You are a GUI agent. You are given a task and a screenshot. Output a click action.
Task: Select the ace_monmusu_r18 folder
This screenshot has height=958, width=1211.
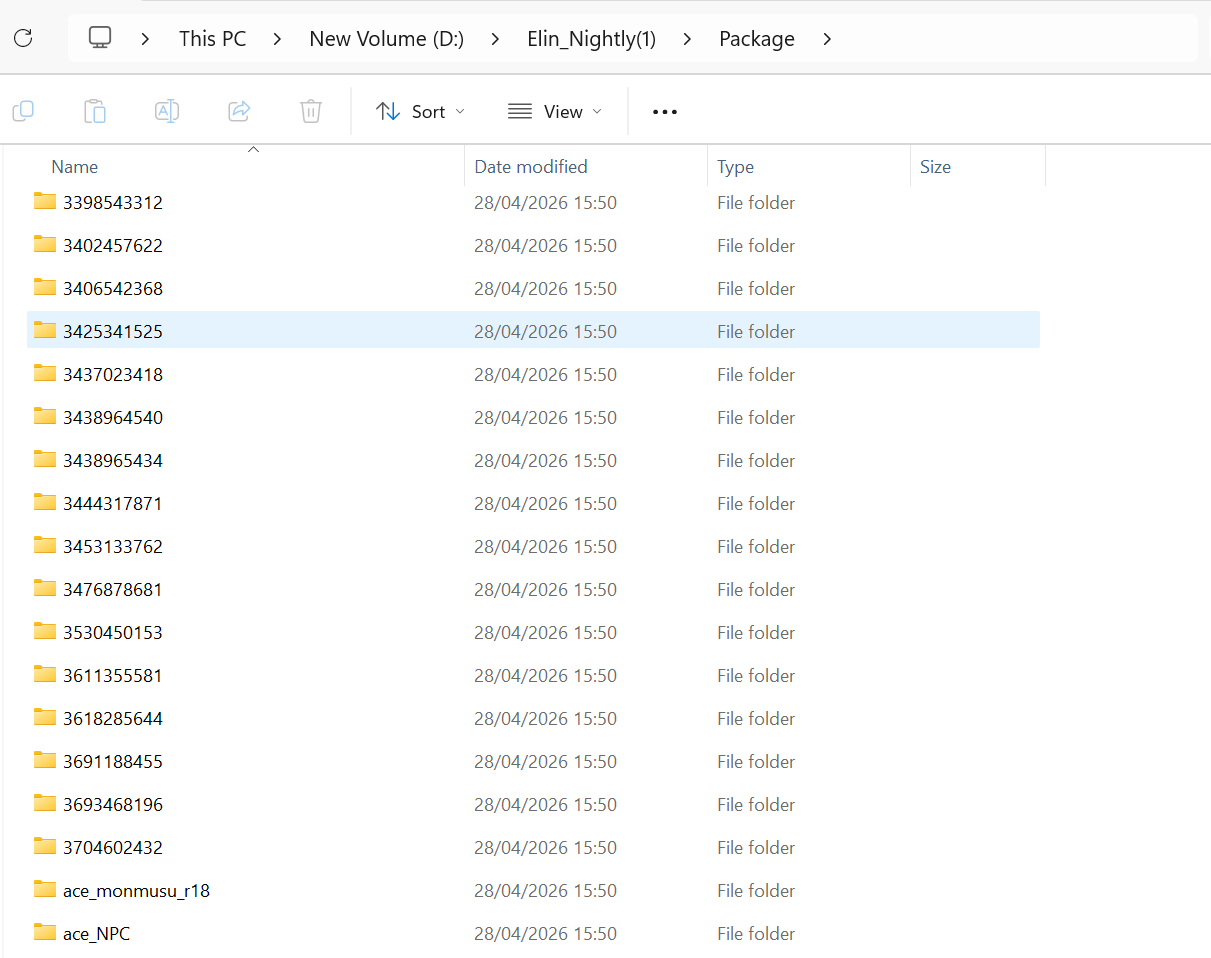pos(533,890)
